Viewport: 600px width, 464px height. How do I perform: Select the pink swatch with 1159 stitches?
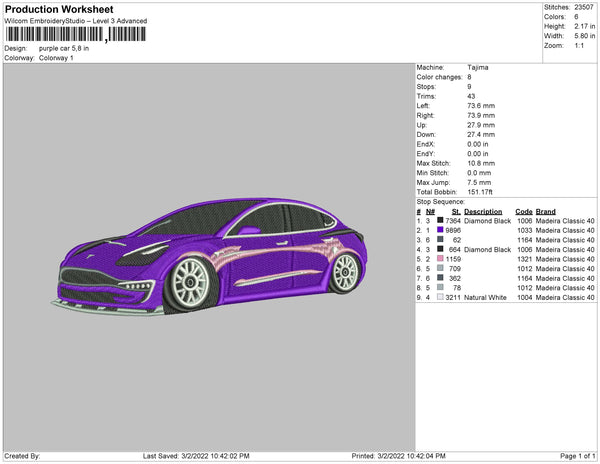[x=440, y=259]
